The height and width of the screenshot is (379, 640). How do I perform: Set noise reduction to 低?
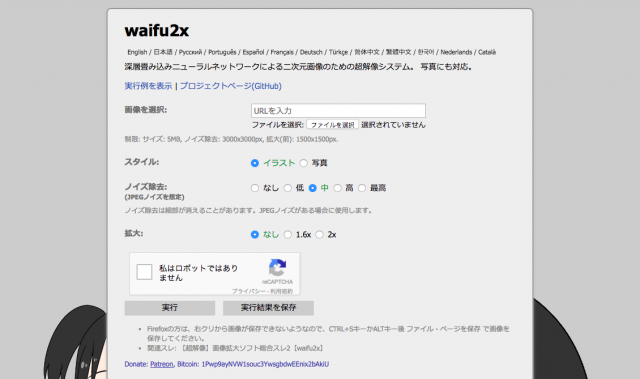pos(288,188)
